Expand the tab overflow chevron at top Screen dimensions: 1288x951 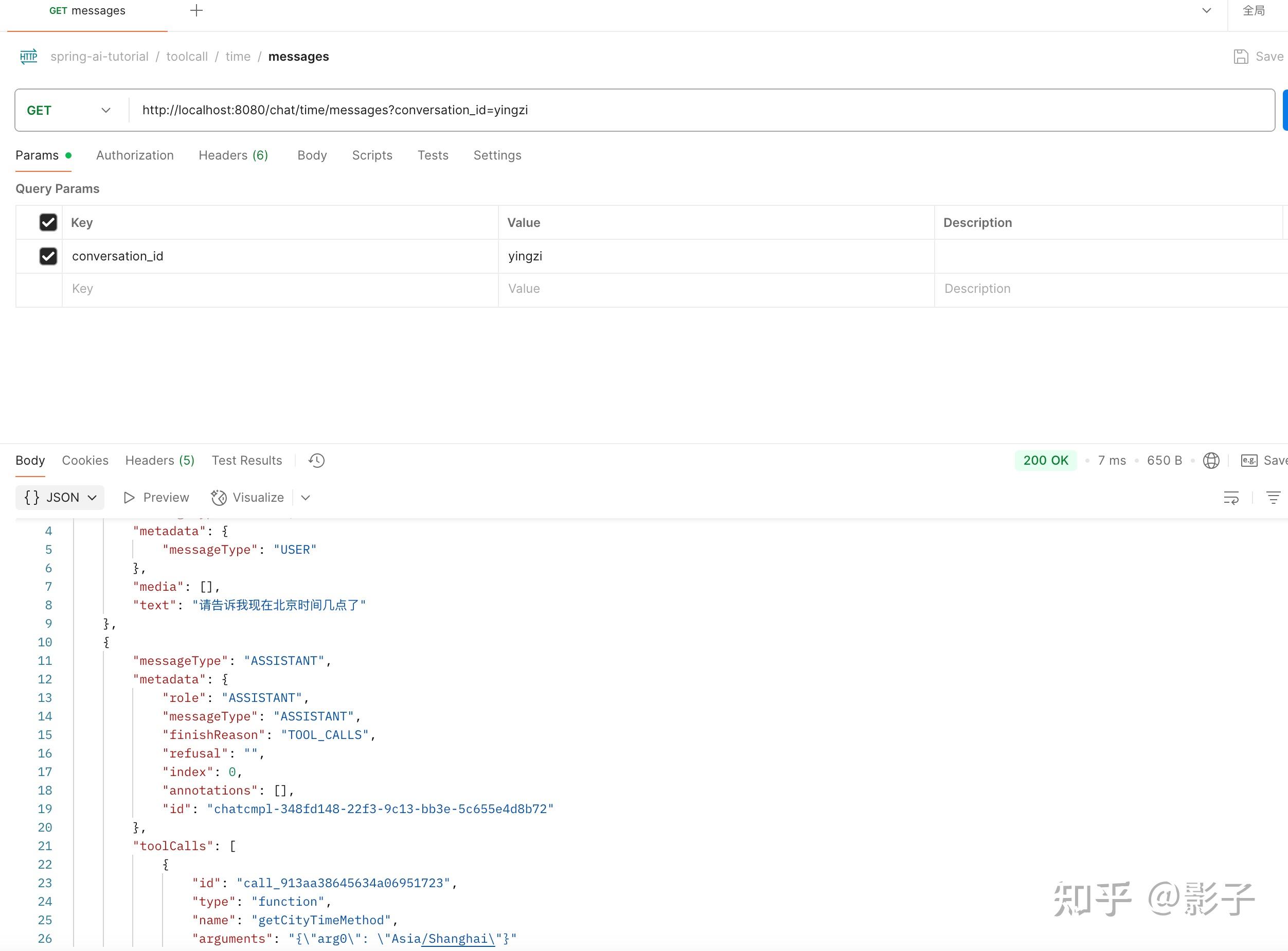1206,10
